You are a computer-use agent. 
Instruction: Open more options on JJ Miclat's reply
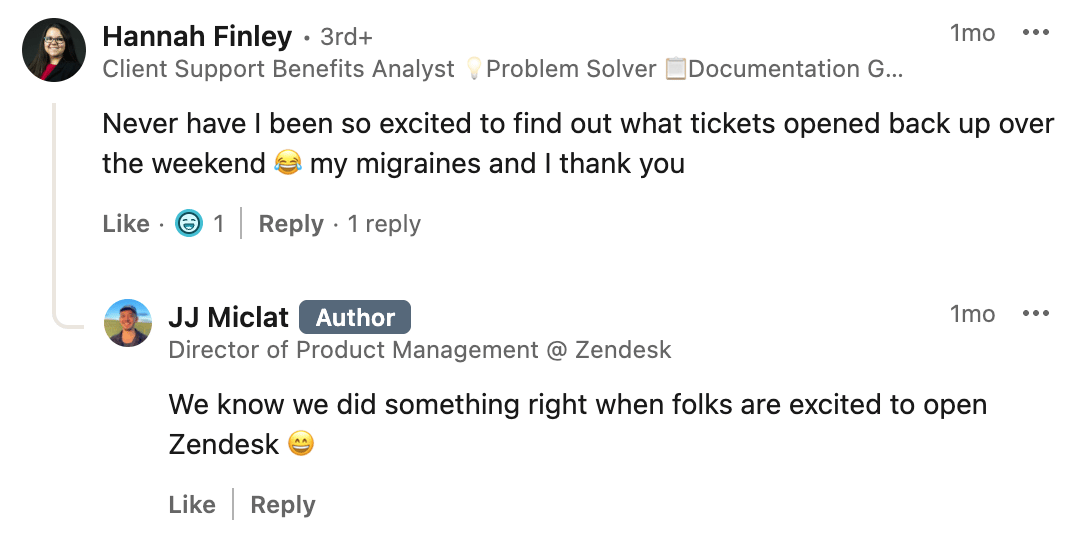point(1035,314)
